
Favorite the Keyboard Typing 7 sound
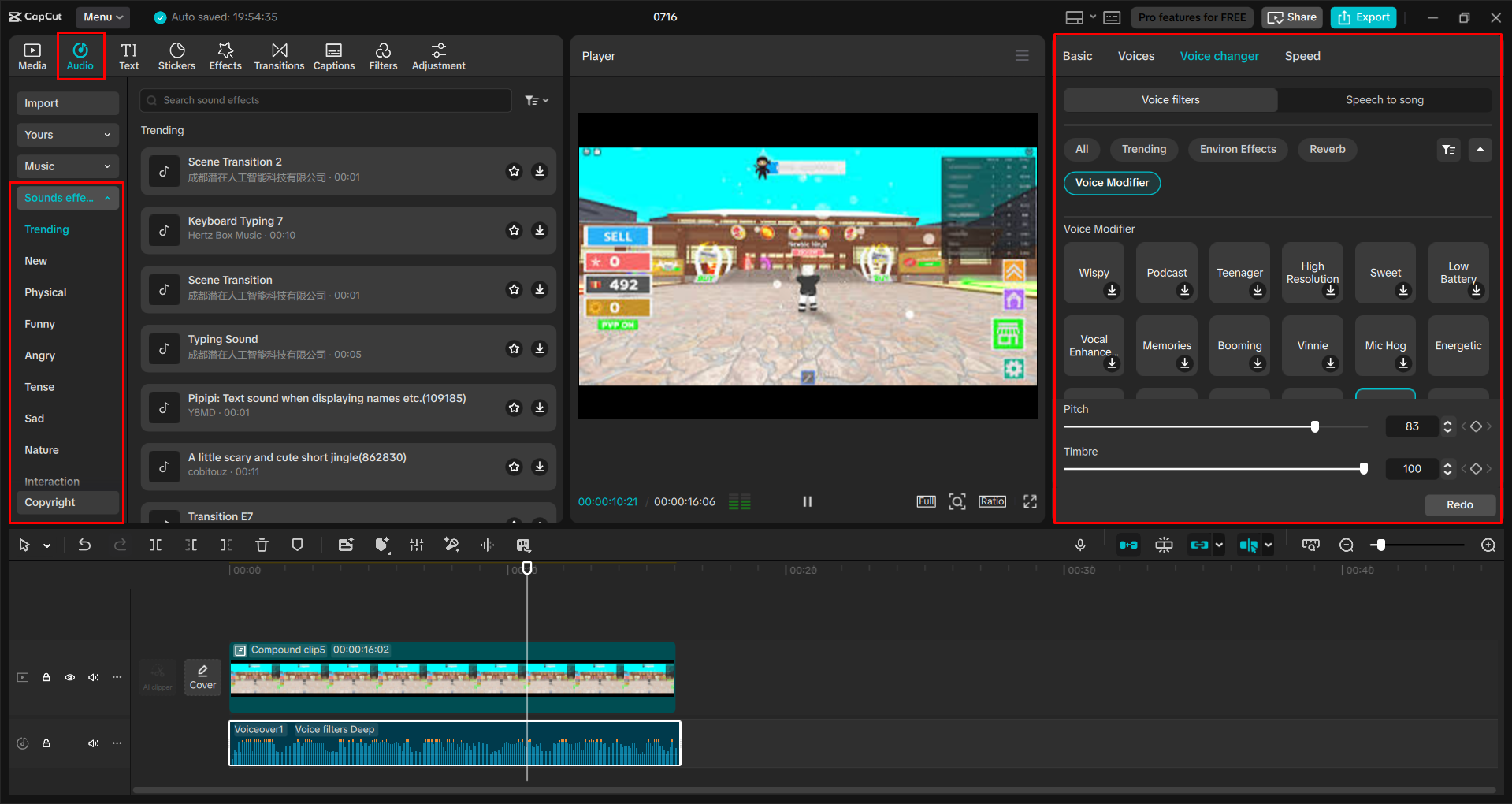click(514, 230)
